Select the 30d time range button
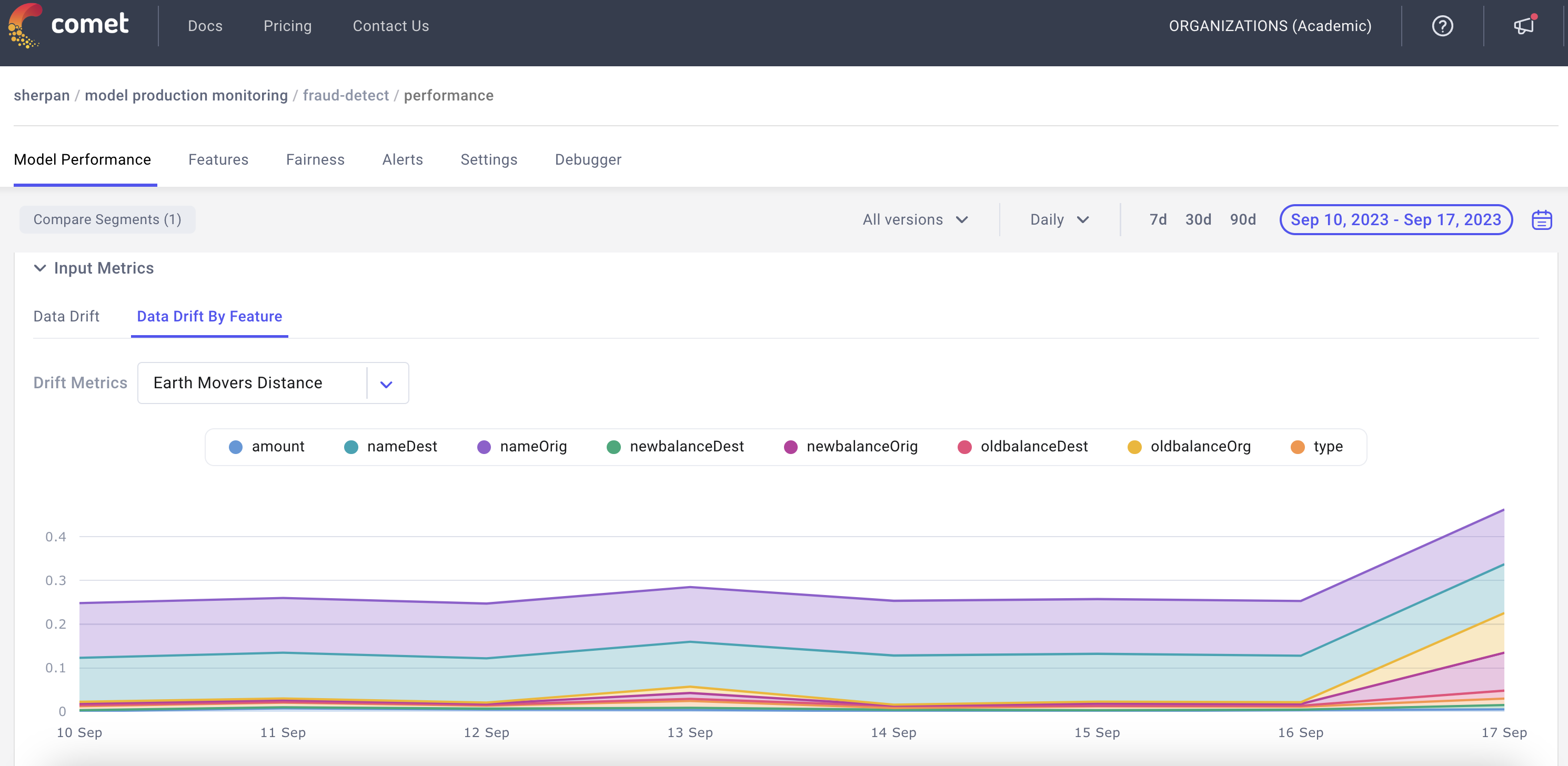 [1197, 219]
